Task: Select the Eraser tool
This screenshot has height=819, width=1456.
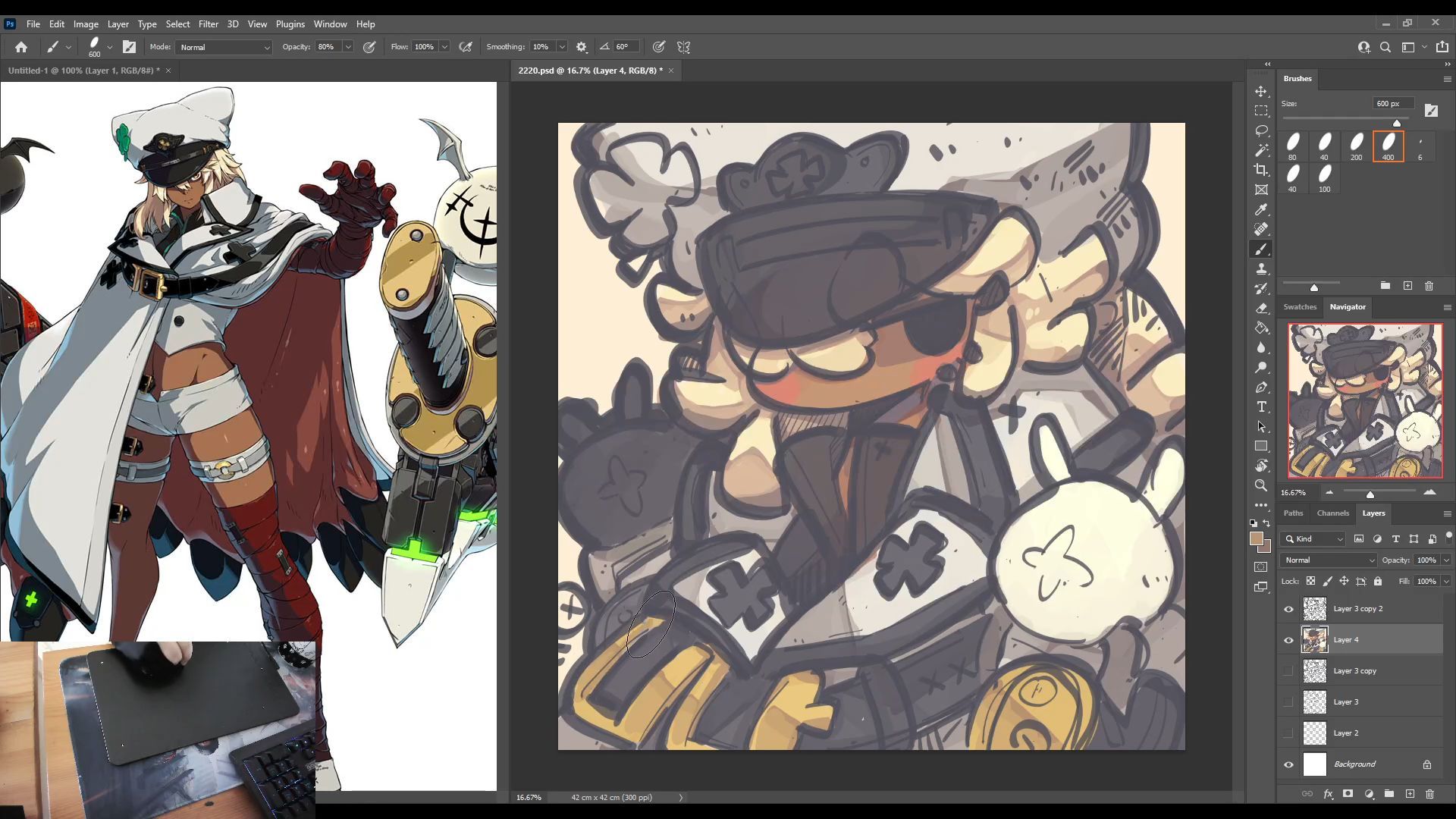Action: coord(1261,309)
